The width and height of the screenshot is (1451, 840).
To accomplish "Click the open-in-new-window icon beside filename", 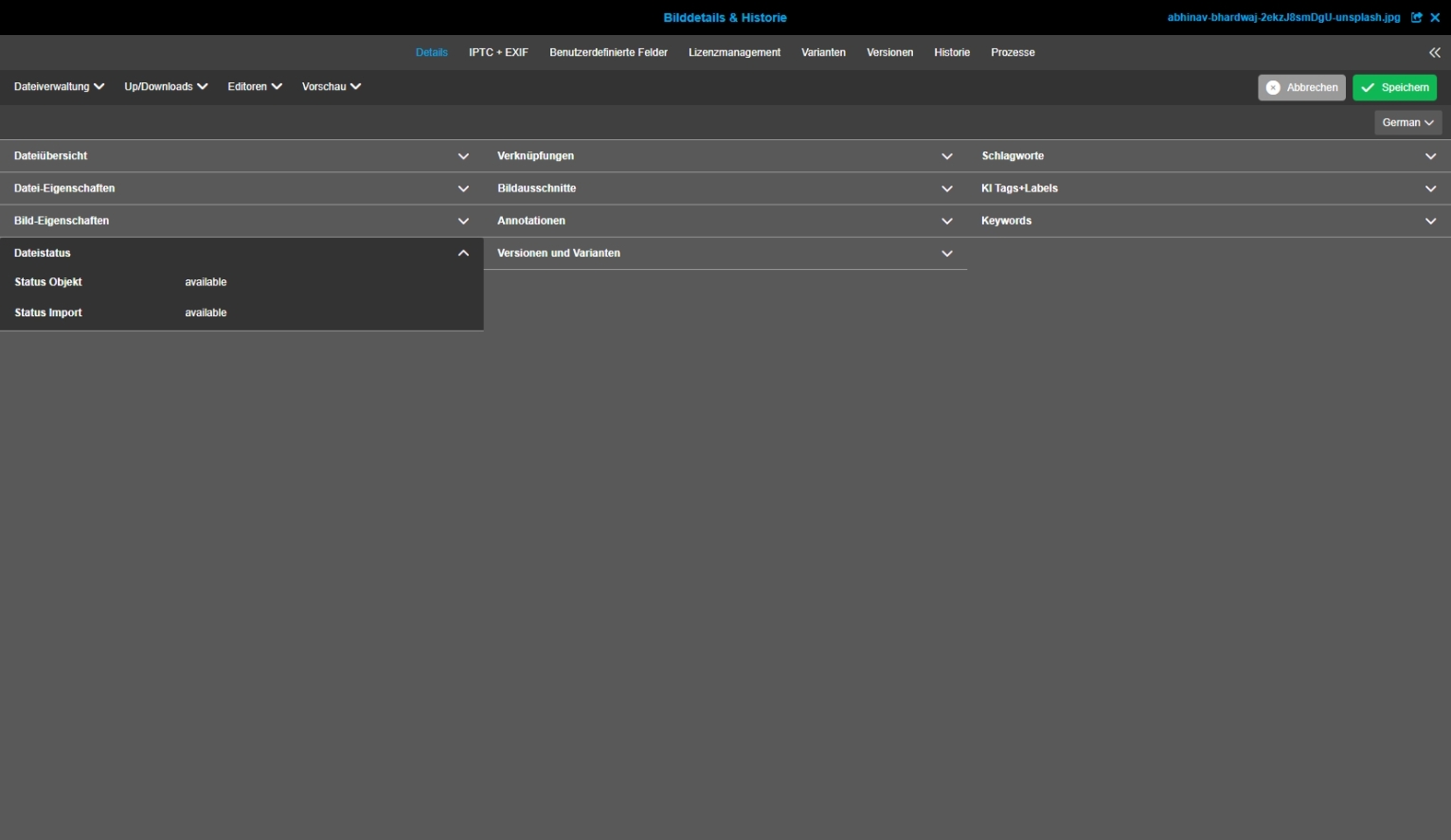I will [1416, 17].
